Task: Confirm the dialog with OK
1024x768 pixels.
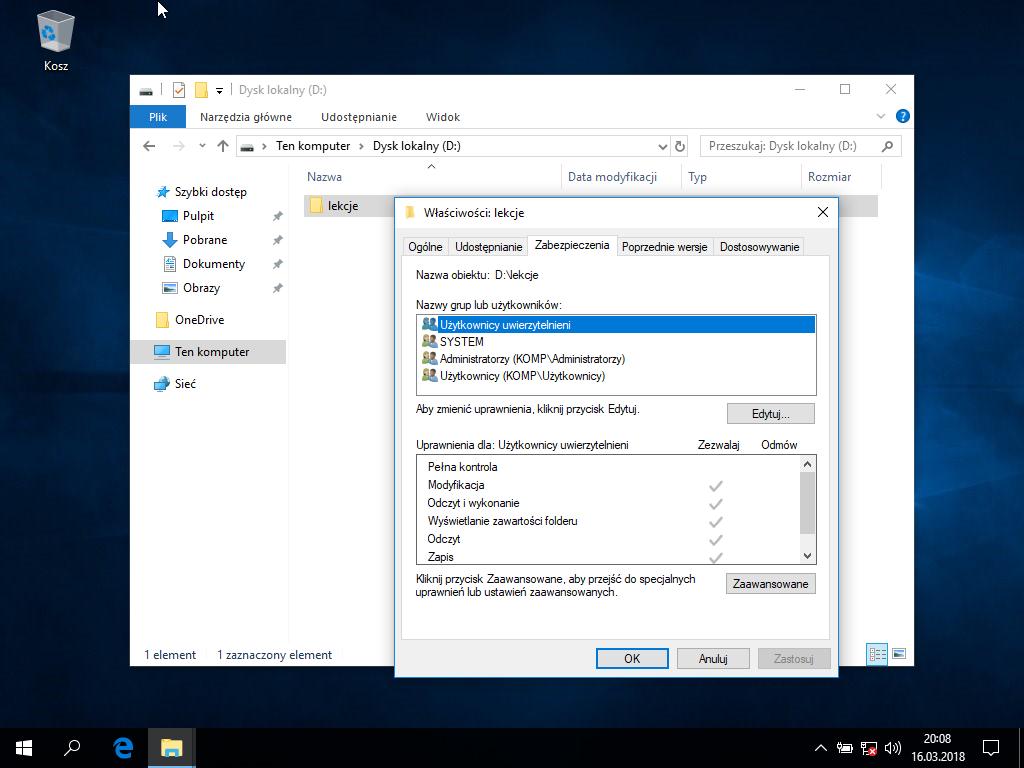Action: click(632, 658)
